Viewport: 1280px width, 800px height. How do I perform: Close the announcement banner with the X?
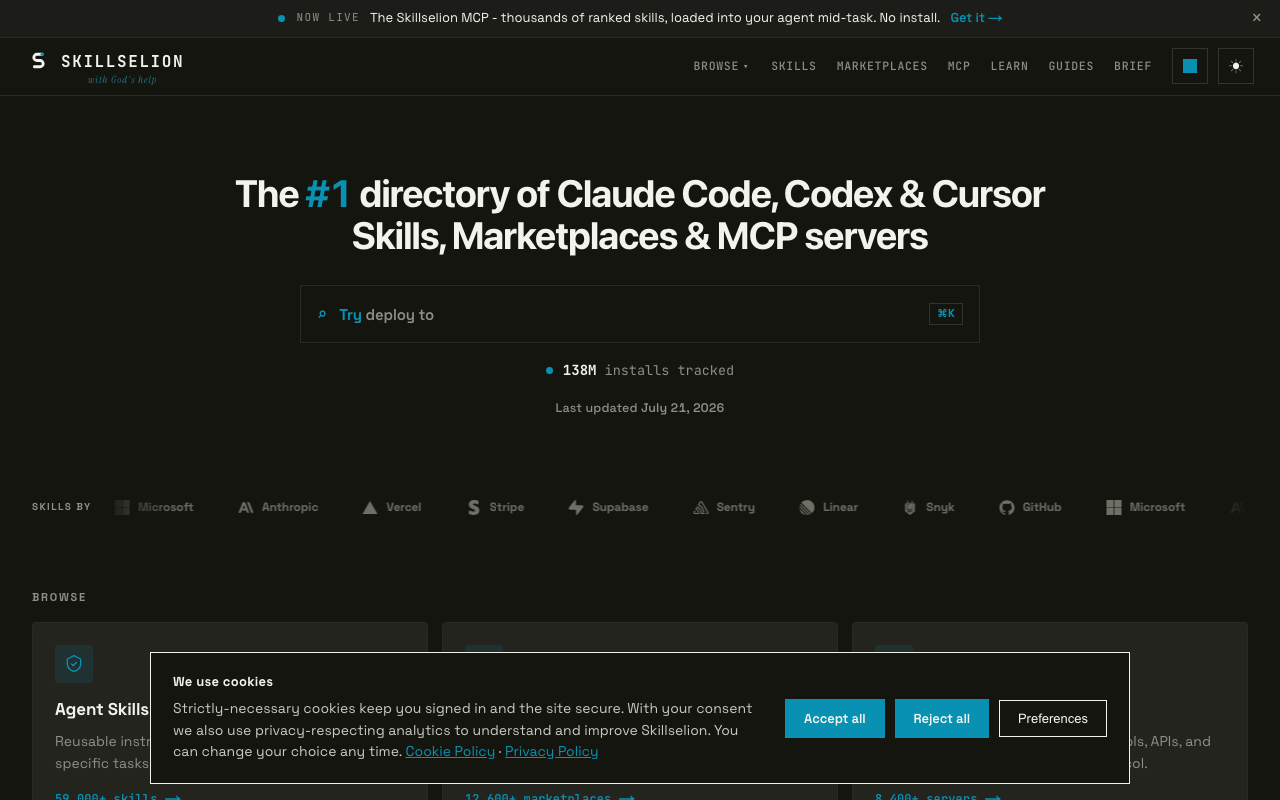[x=1257, y=18]
